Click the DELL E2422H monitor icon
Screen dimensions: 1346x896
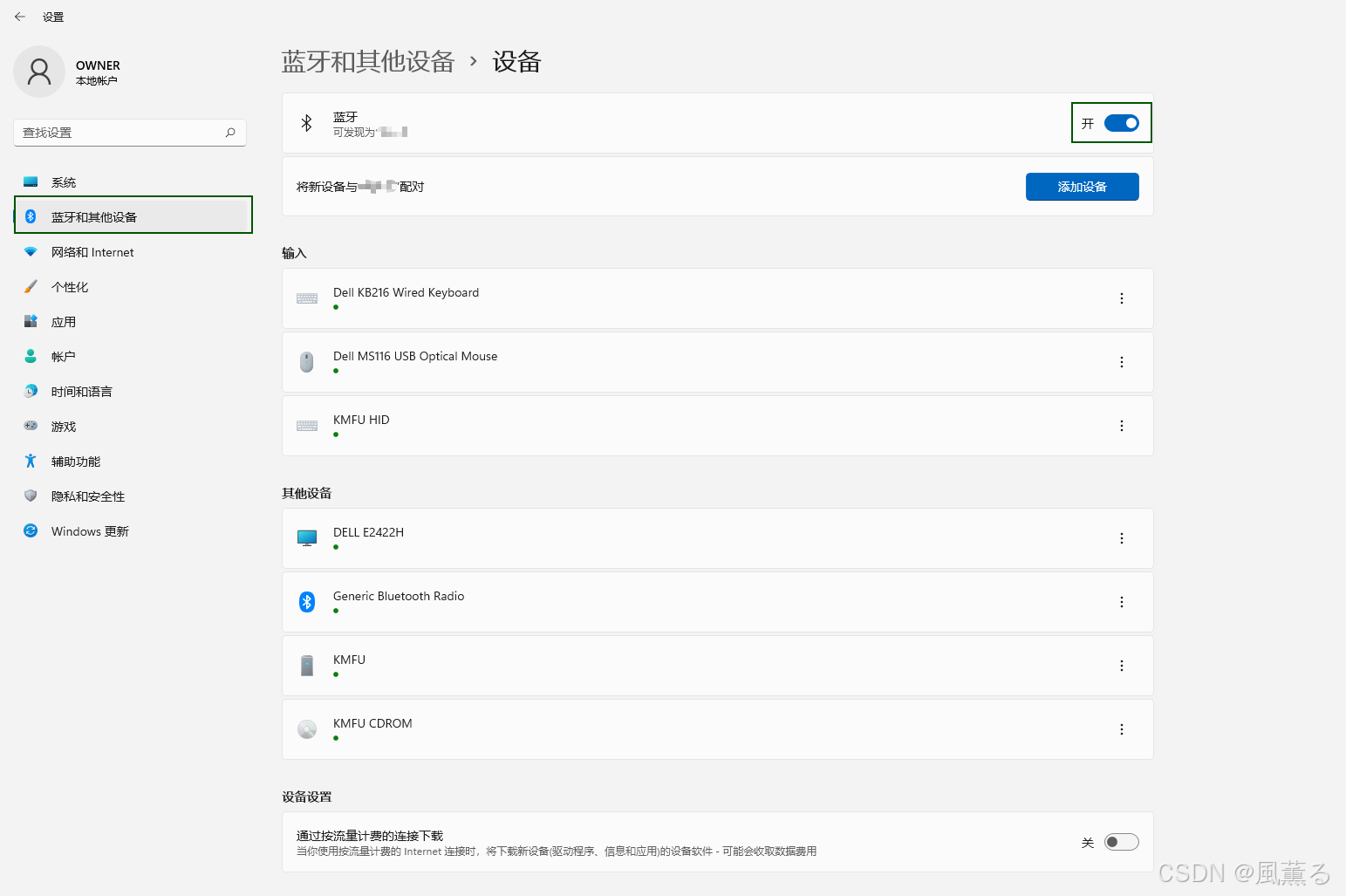pyautogui.click(x=307, y=538)
